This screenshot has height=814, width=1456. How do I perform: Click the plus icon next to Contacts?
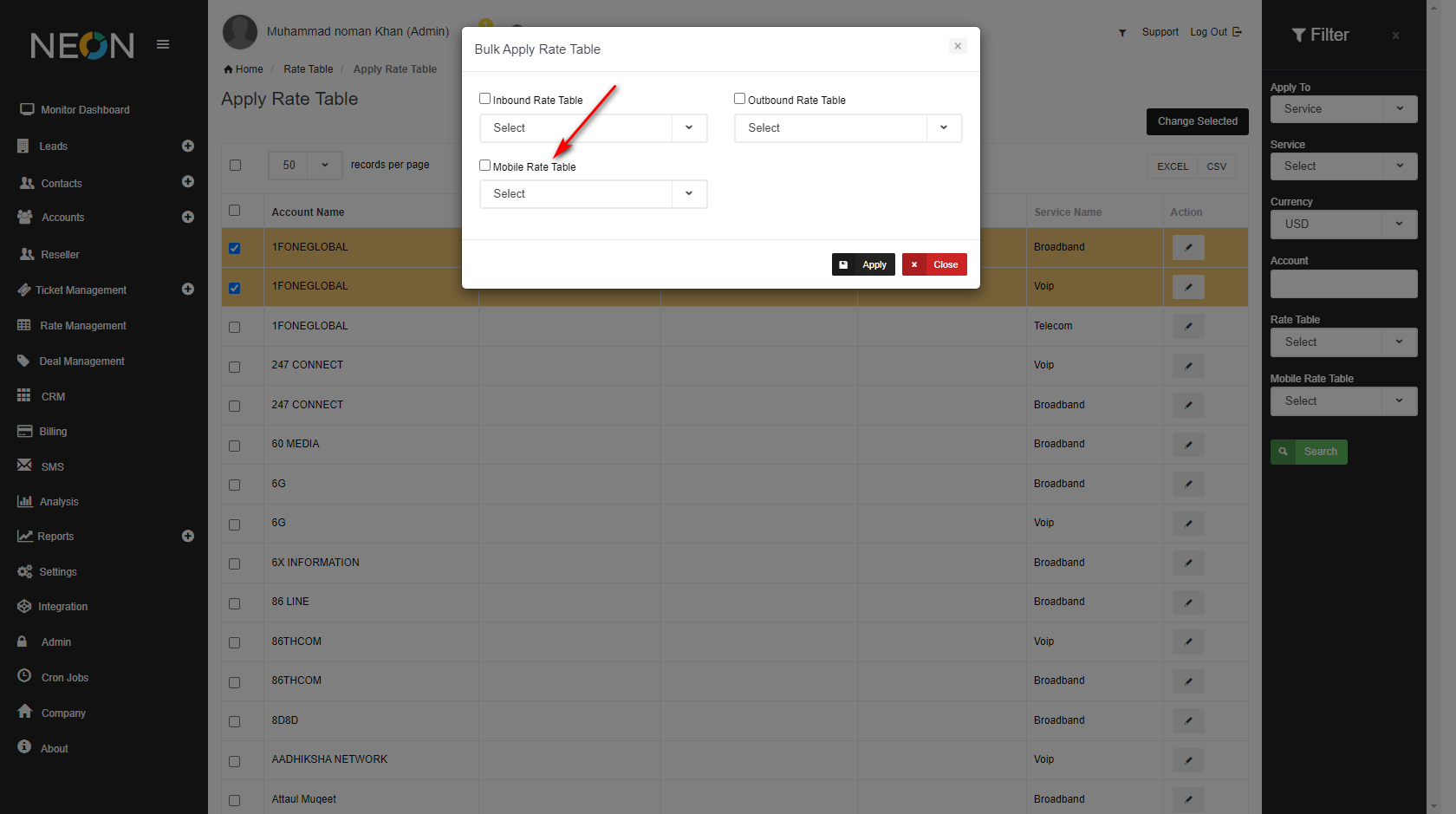(x=187, y=182)
